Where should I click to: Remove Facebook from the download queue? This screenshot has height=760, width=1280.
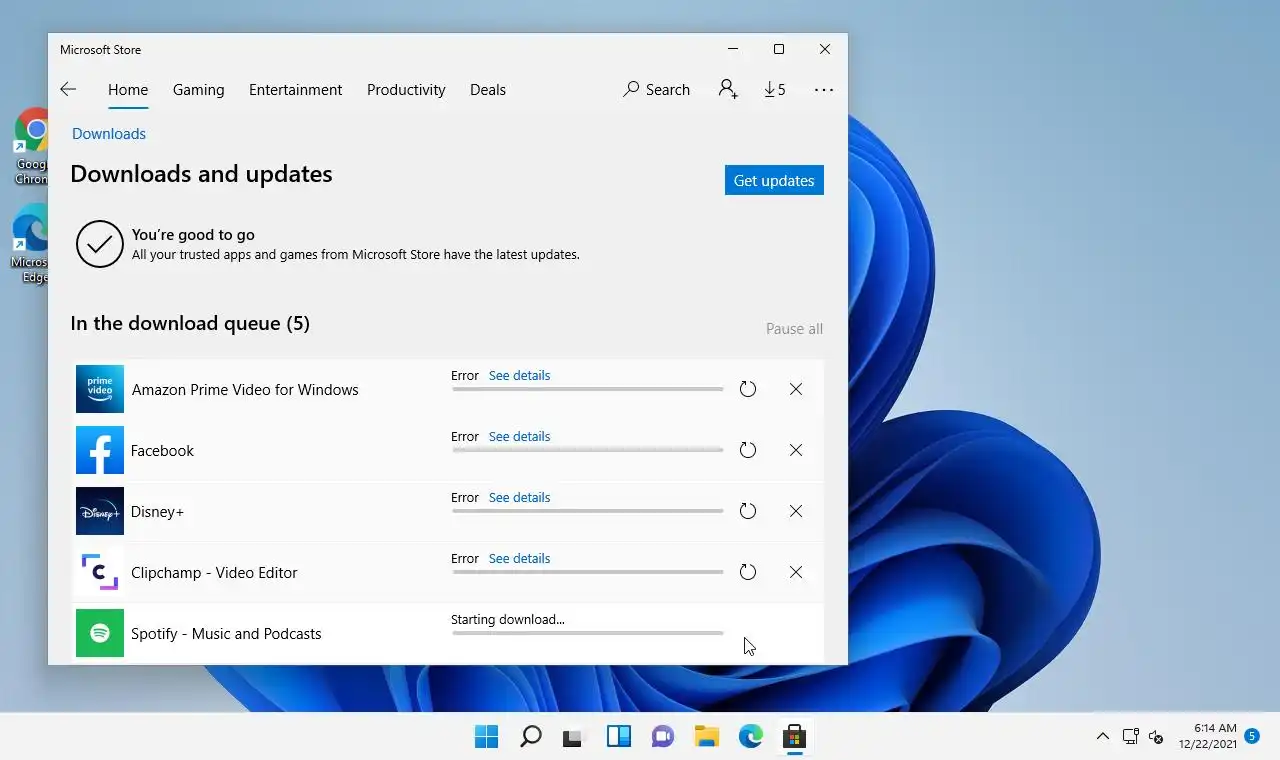(x=796, y=450)
